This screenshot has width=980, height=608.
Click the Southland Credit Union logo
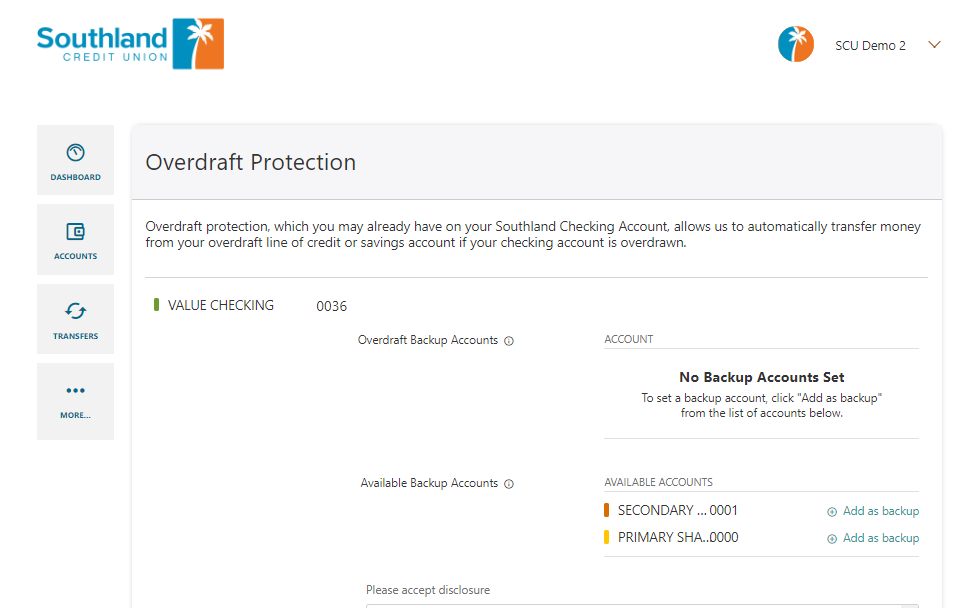131,44
